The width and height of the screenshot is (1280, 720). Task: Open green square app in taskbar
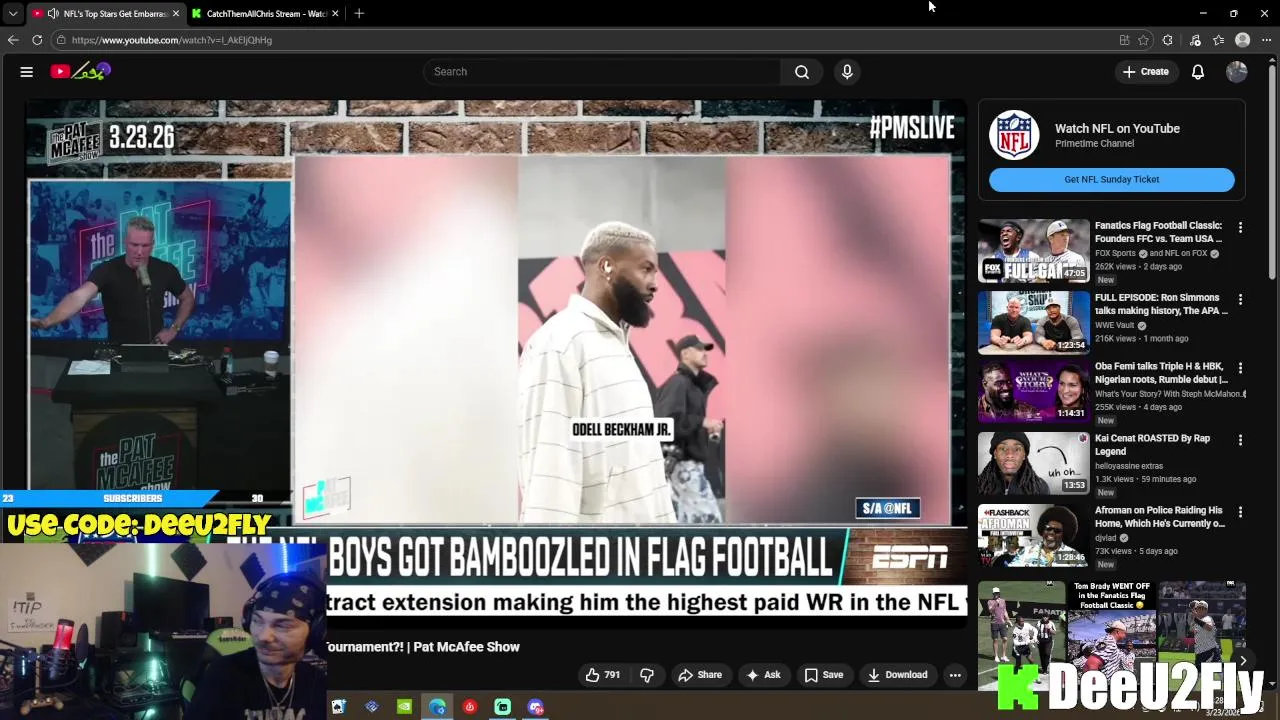coord(503,707)
